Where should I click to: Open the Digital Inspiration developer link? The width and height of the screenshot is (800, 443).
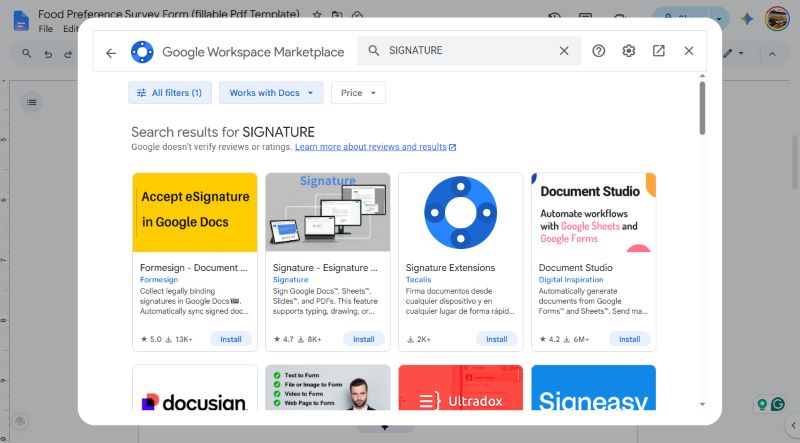tap(571, 280)
